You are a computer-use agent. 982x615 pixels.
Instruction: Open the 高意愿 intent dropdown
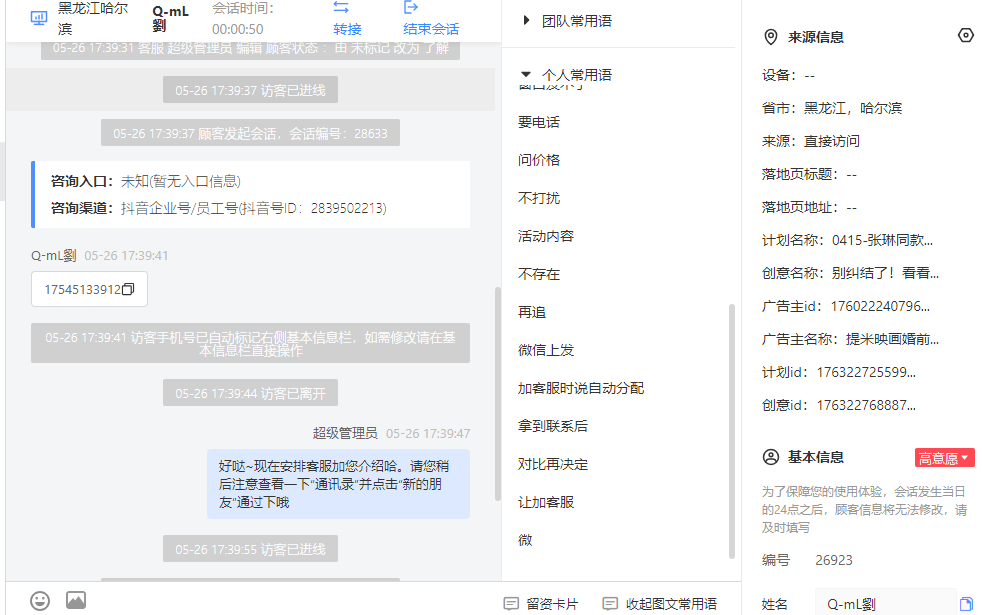pos(944,458)
